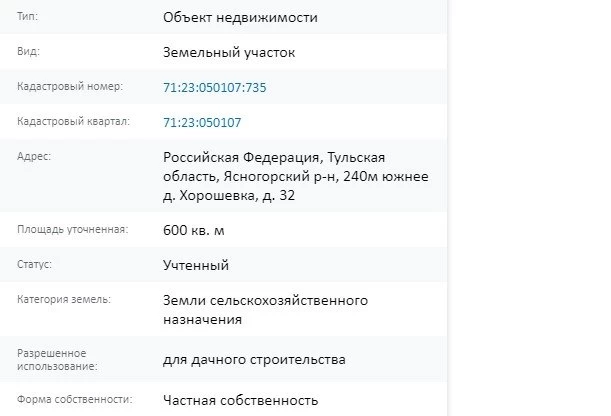The width and height of the screenshot is (611, 416).
Task: Click the 'Категория земель:' label
Action: [x=64, y=300]
